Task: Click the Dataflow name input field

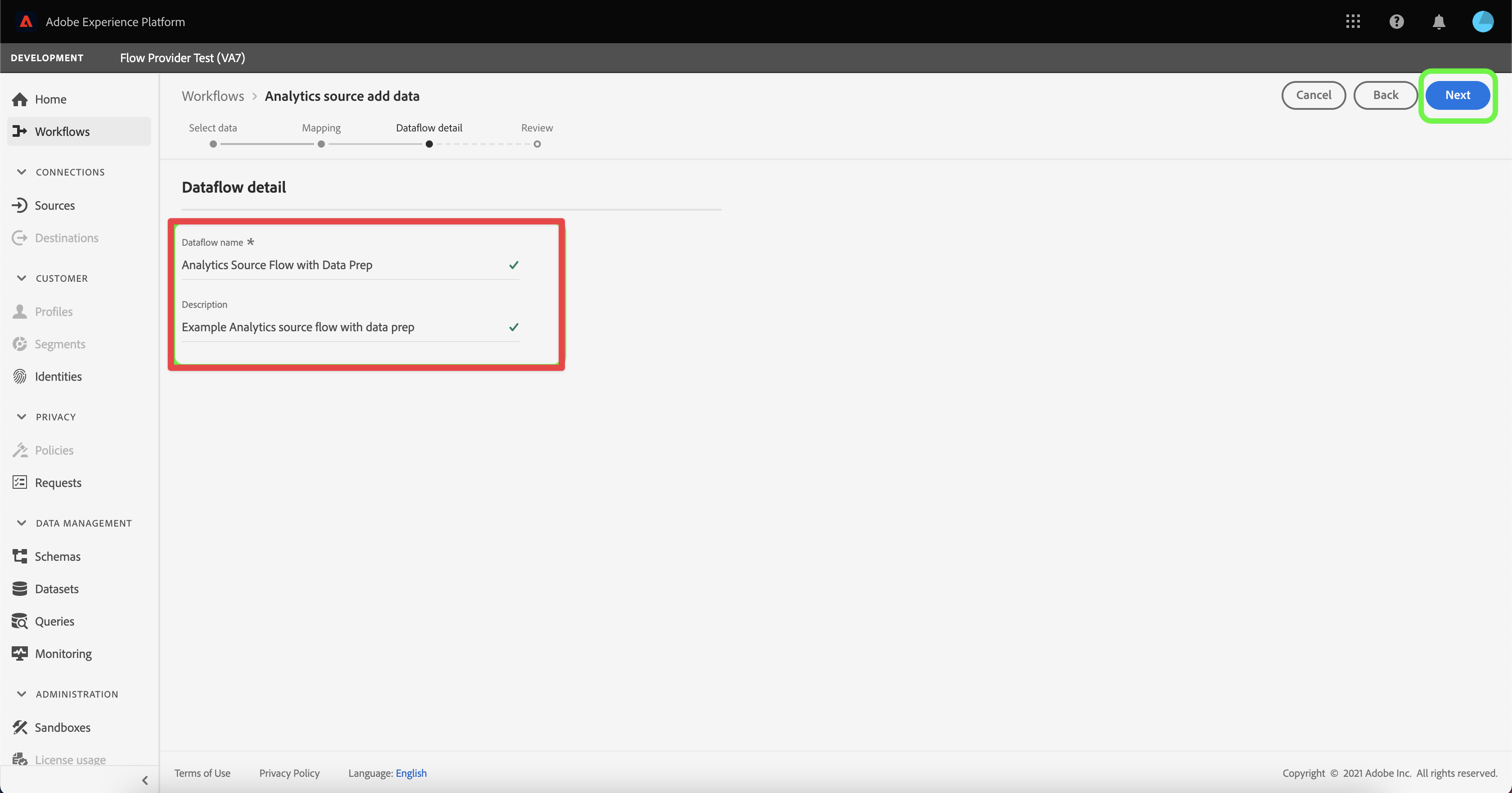Action: tap(341, 265)
